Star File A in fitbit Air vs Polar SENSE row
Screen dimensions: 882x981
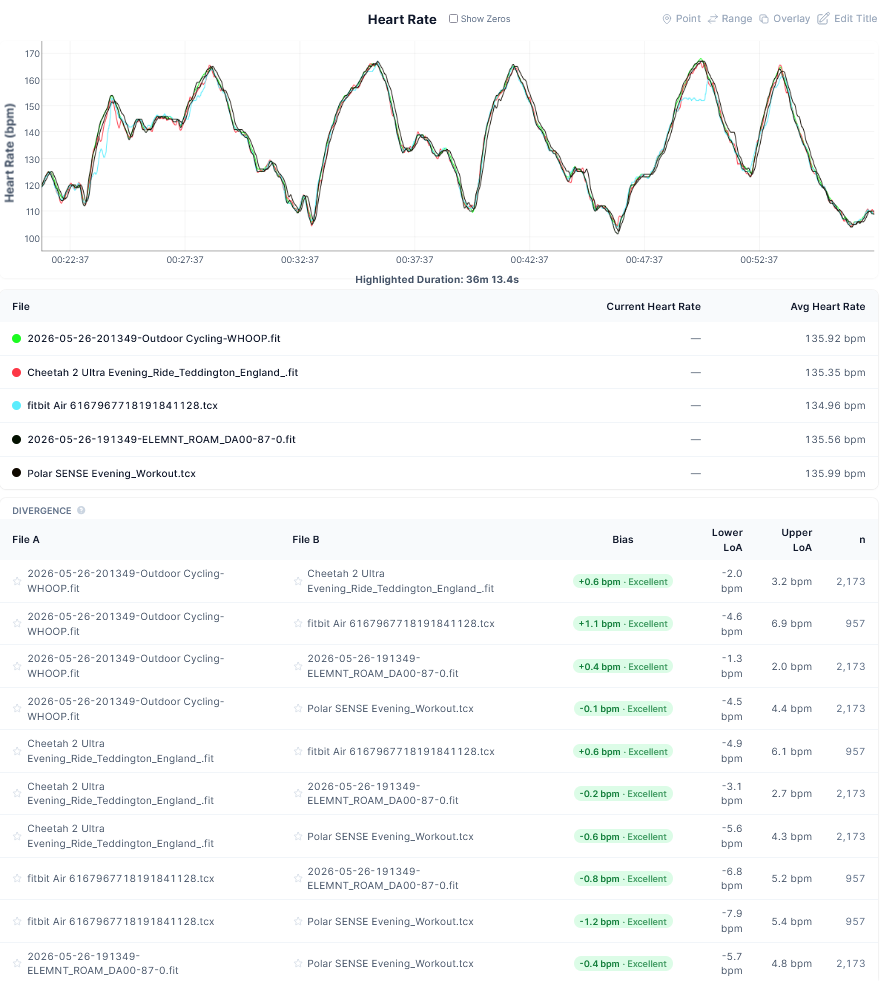[17, 922]
